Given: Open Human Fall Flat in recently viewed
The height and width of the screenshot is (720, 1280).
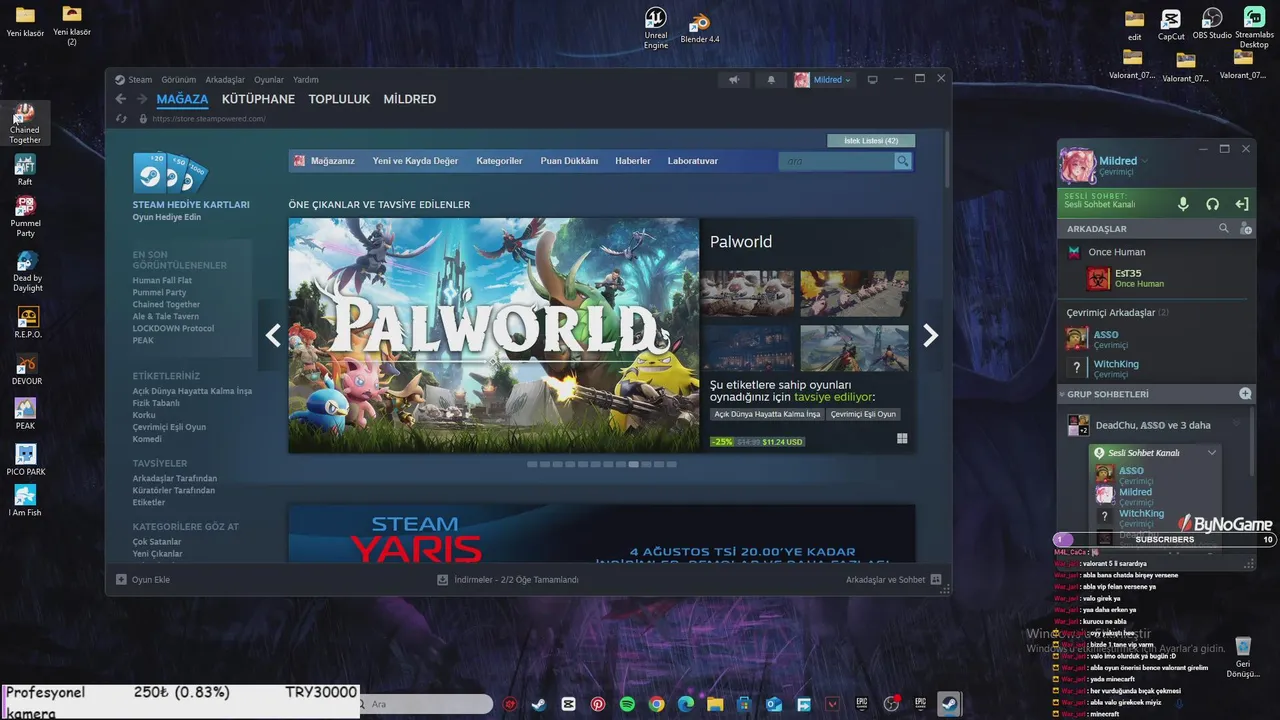Looking at the screenshot, I should tap(162, 281).
